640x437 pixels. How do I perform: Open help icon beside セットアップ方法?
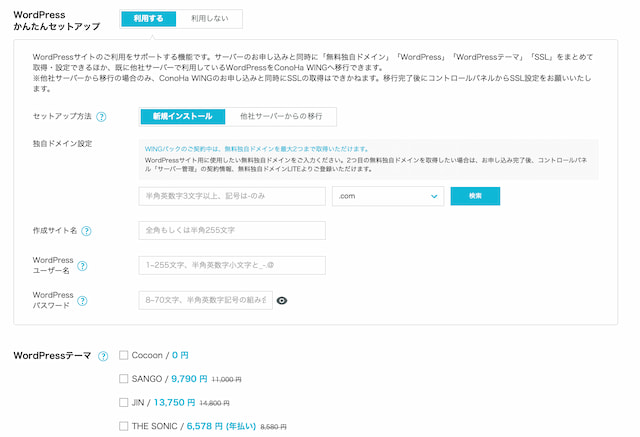pos(101,117)
